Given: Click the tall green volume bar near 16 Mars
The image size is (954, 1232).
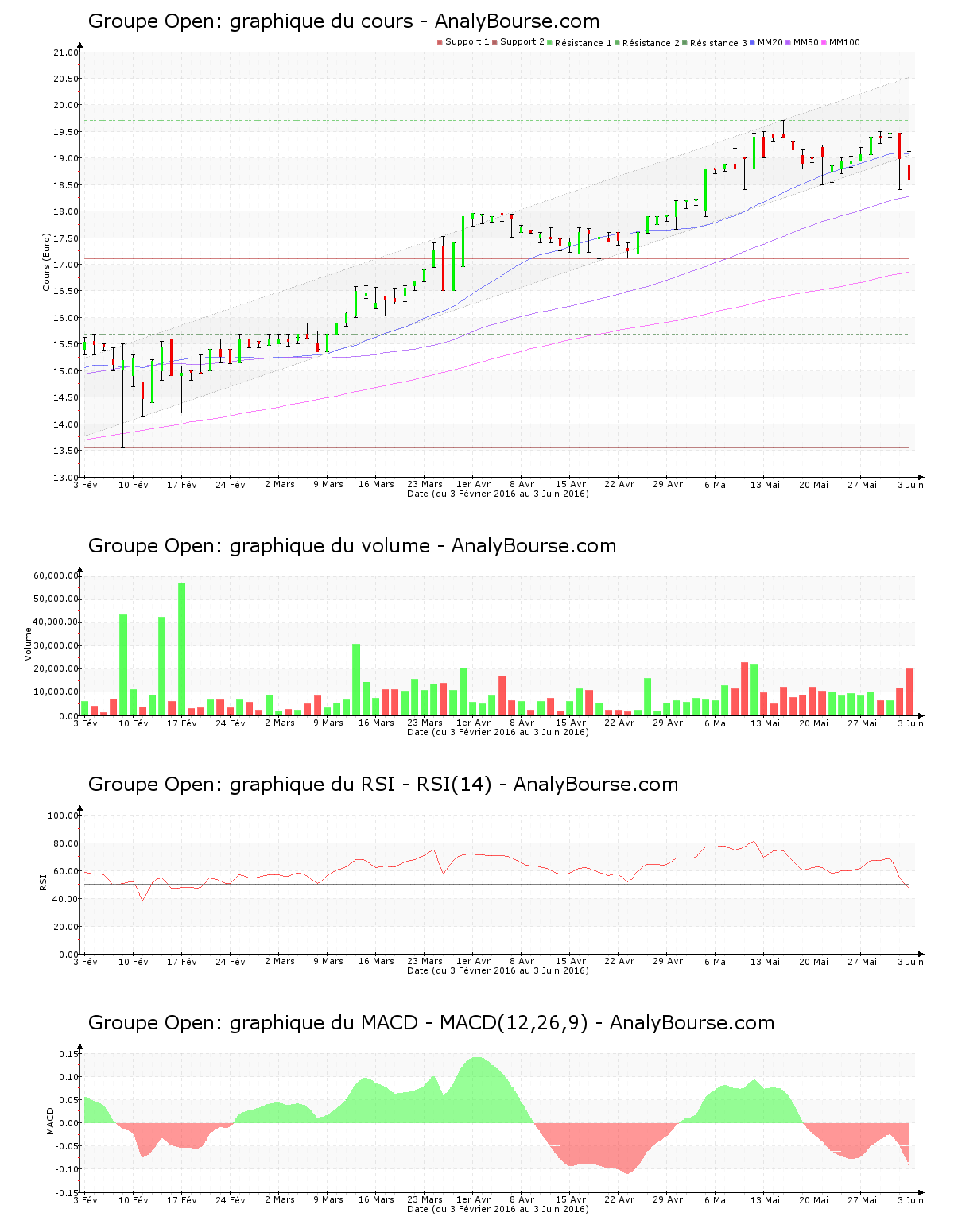Looking at the screenshot, I should [x=356, y=680].
